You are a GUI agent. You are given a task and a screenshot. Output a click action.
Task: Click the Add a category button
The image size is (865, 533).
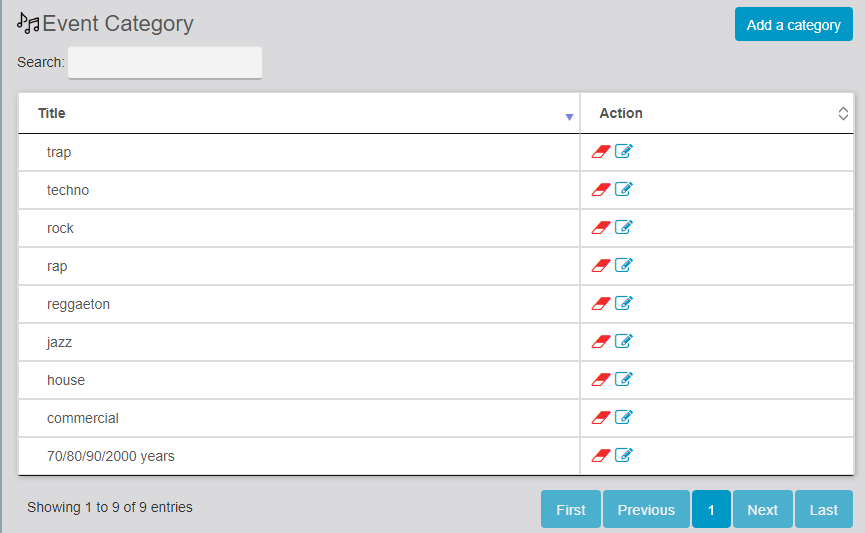pos(793,25)
